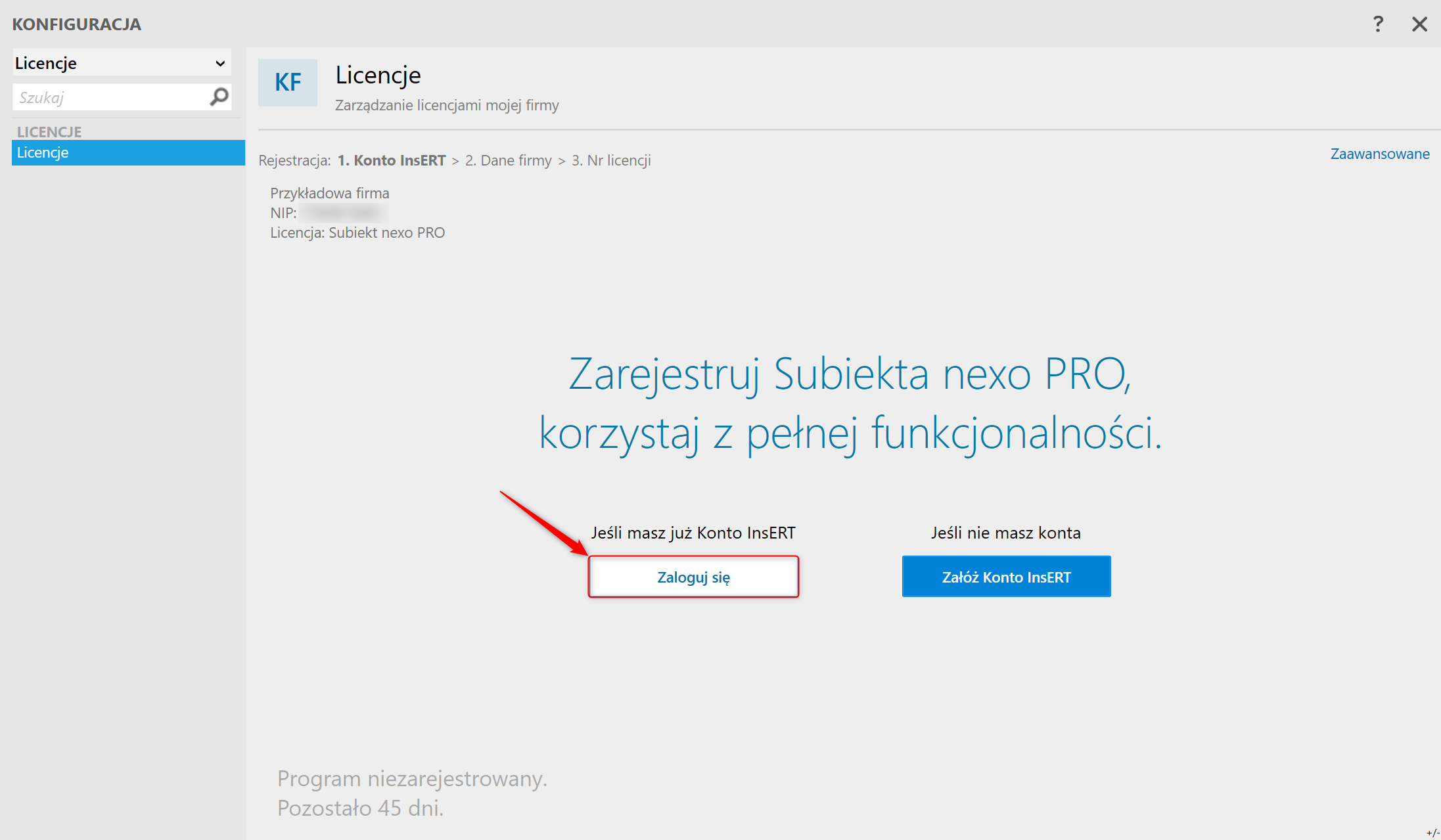This screenshot has width=1441, height=840.
Task: Go to step 2. Dane firmy
Action: [508, 160]
